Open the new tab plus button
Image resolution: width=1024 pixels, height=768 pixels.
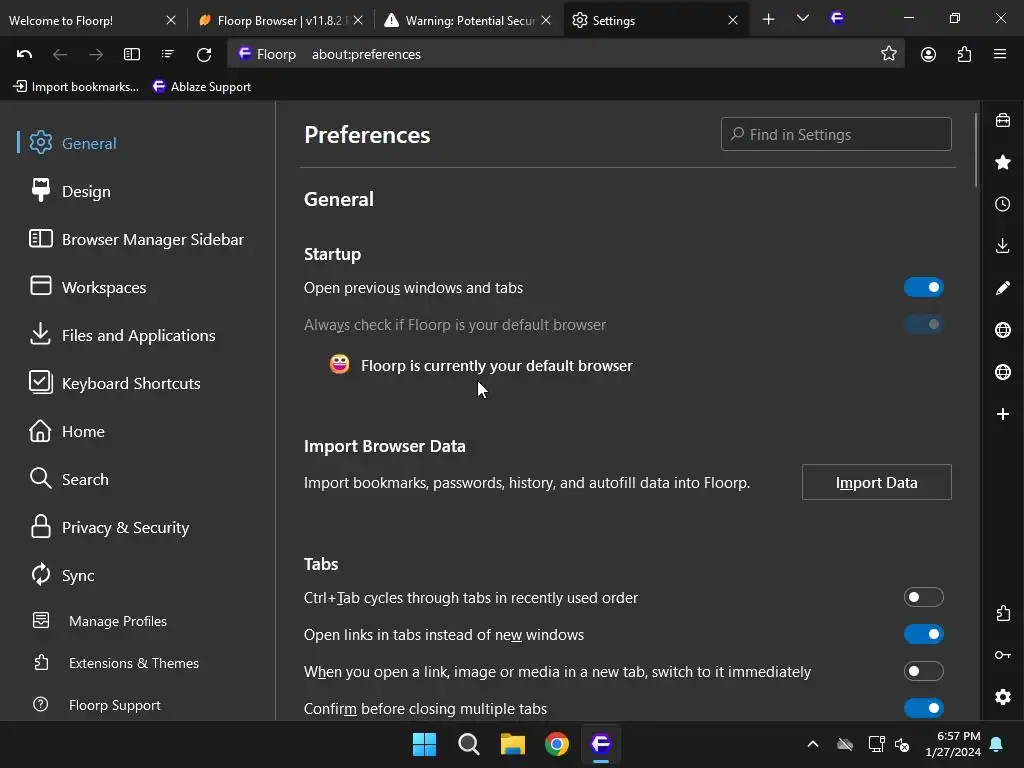pos(769,20)
